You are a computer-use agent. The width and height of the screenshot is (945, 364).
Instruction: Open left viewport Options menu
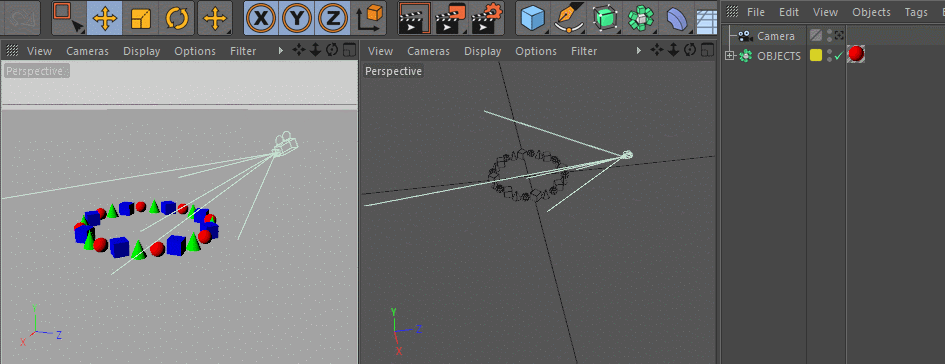tap(195, 51)
